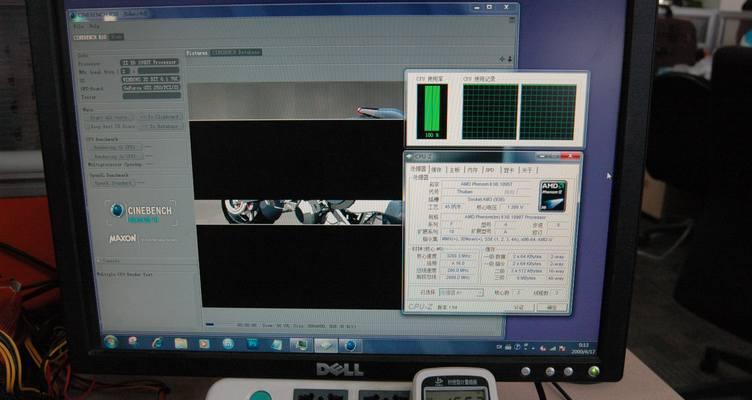Click the core speed MHz value in CPU-Z

click(458, 256)
